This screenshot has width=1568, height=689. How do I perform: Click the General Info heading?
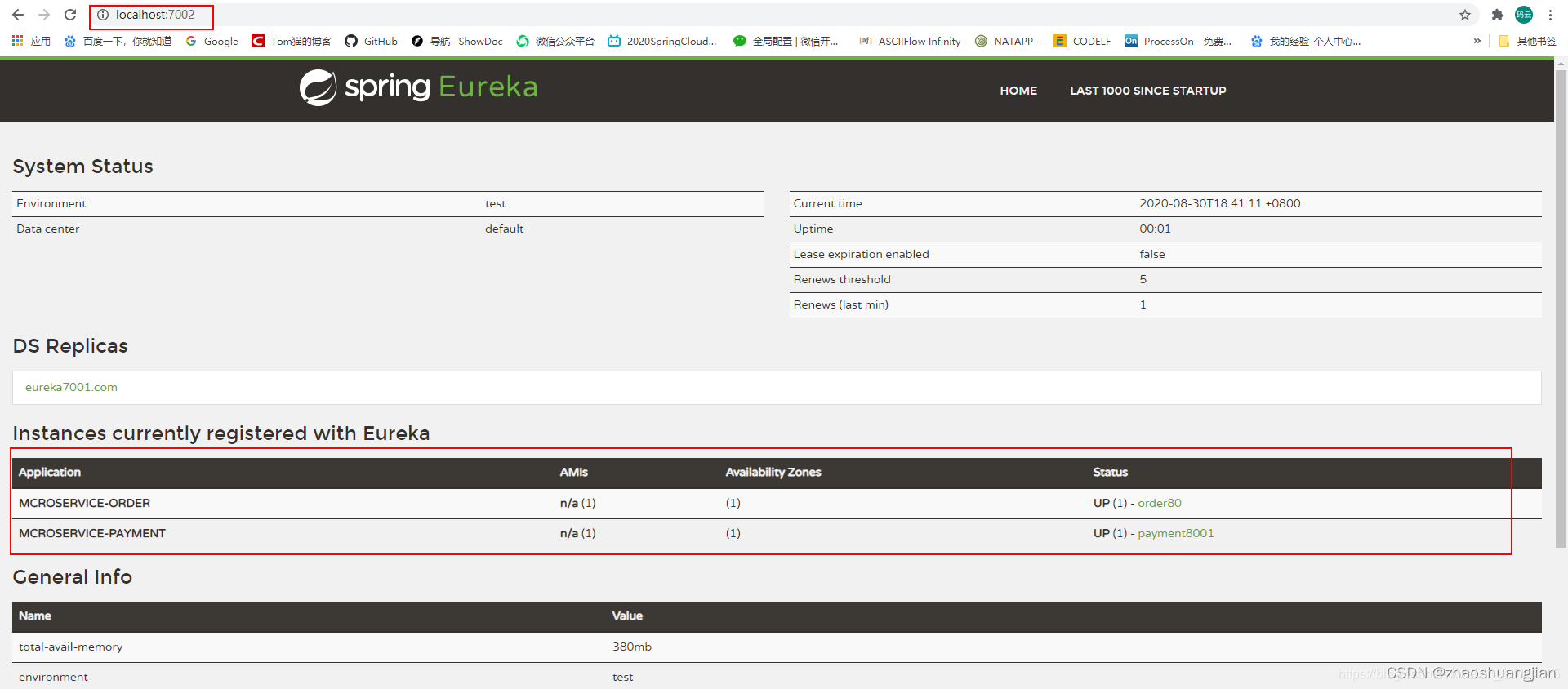click(x=73, y=577)
